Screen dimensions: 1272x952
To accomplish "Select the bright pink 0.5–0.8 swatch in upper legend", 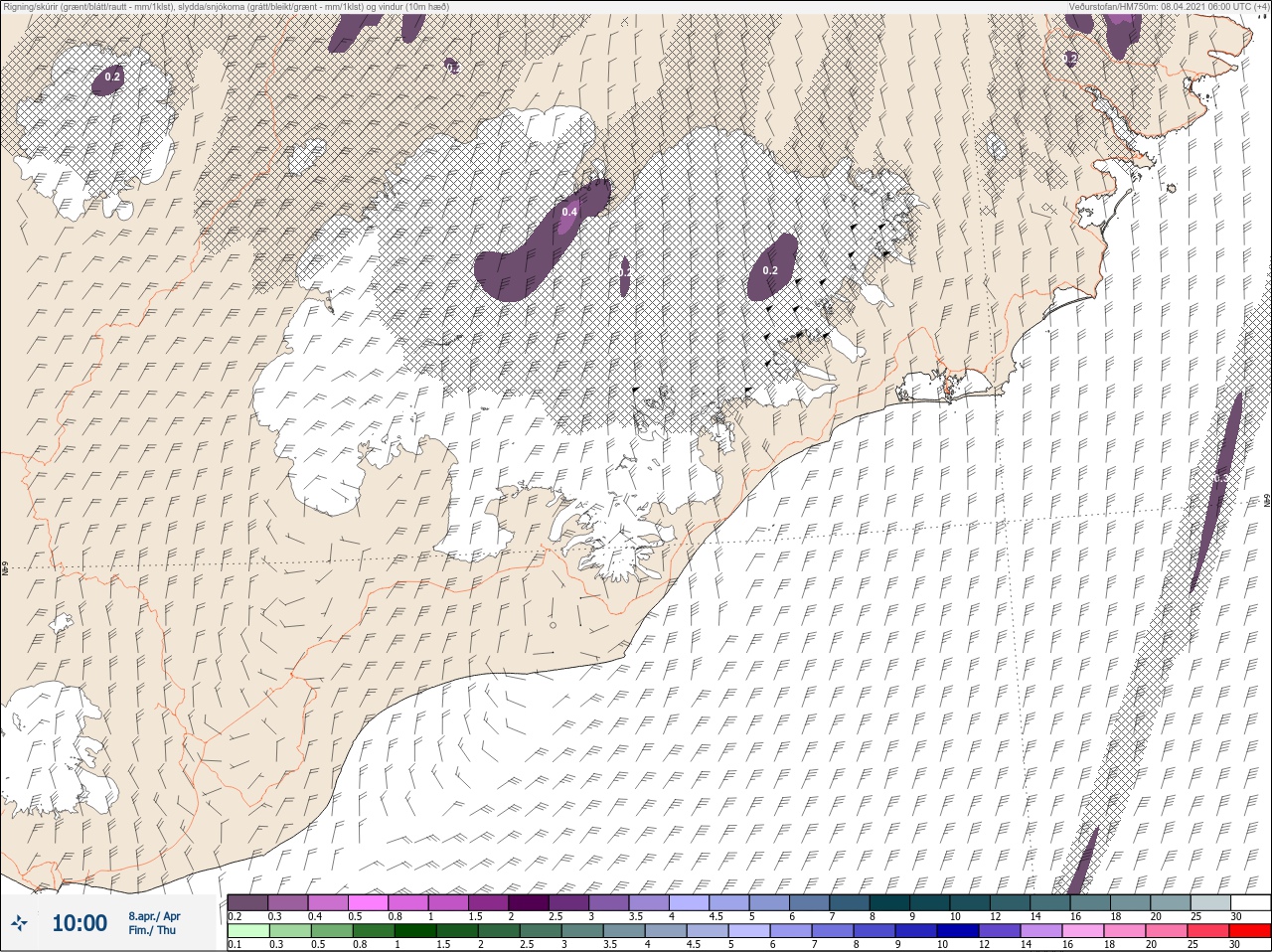I will pos(368,903).
